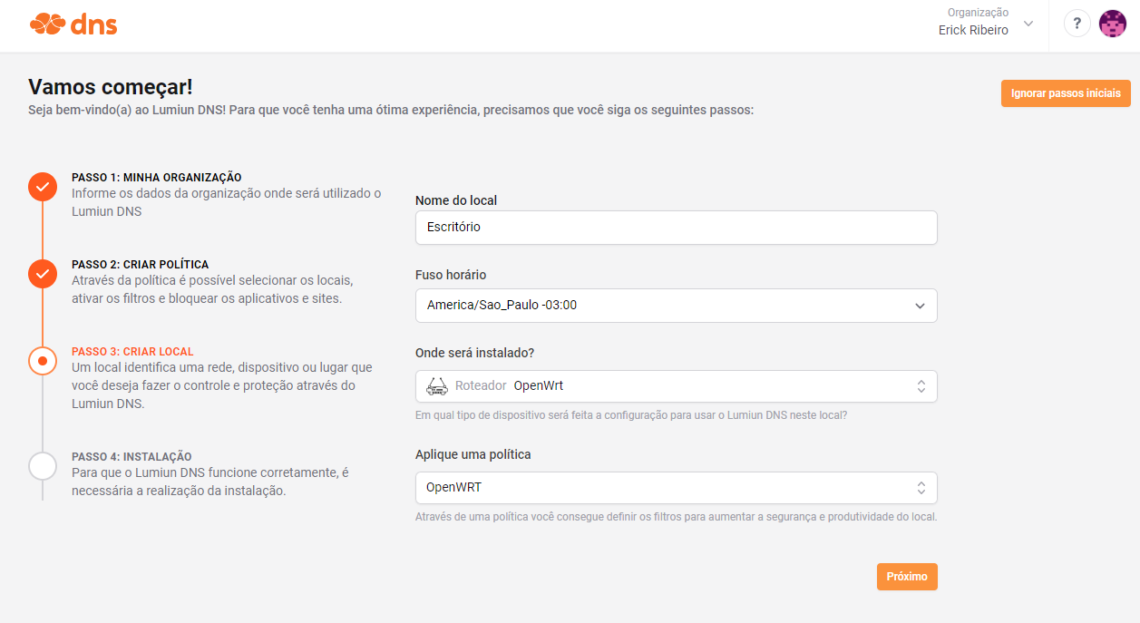Expand the Organização Erick Ribeiro chevron
The image size is (1140, 623).
(x=1028, y=24)
